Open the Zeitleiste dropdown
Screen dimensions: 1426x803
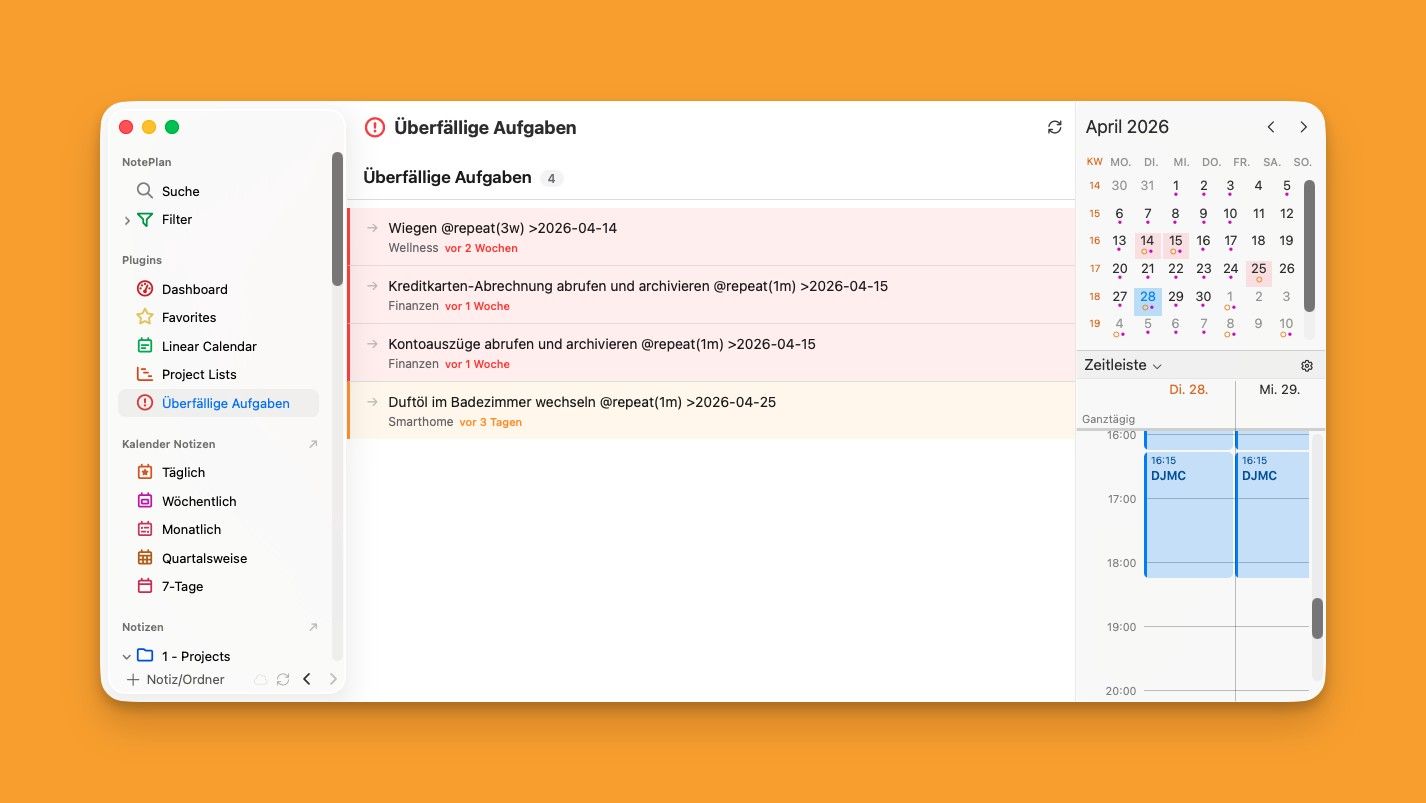point(1122,366)
